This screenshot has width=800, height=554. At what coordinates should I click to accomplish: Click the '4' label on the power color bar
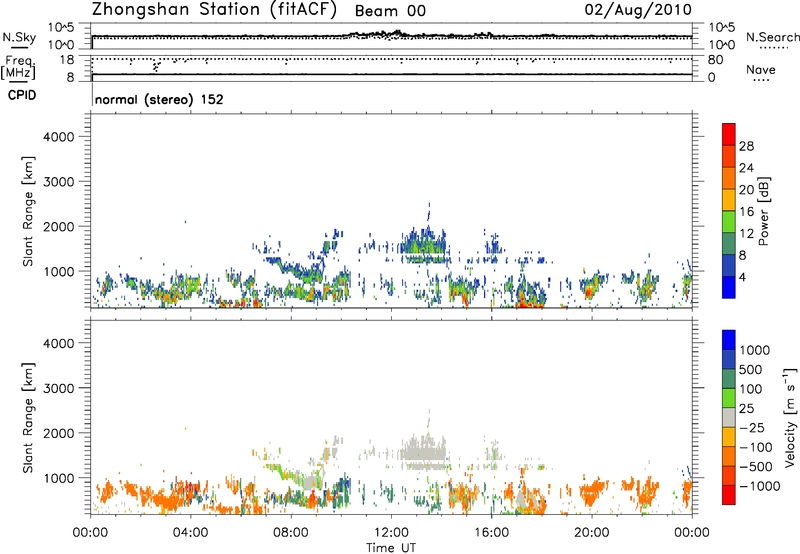(x=743, y=277)
